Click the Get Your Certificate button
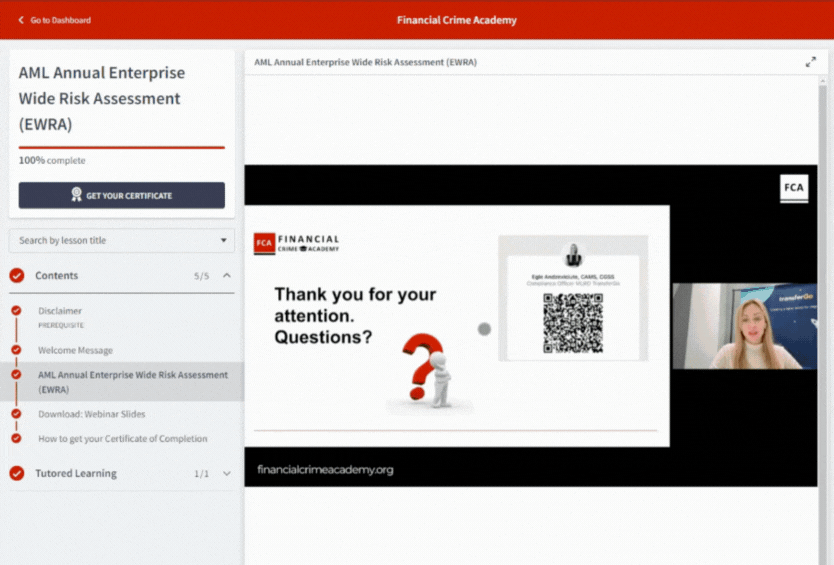 [x=122, y=195]
